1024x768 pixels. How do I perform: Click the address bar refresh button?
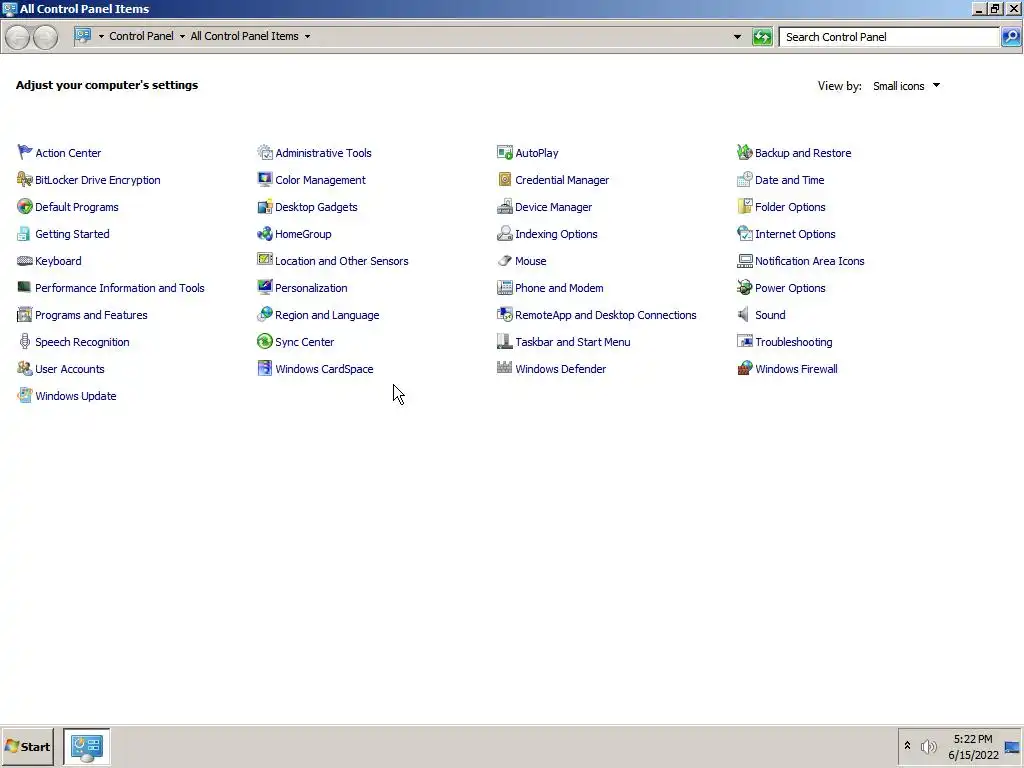pos(762,37)
